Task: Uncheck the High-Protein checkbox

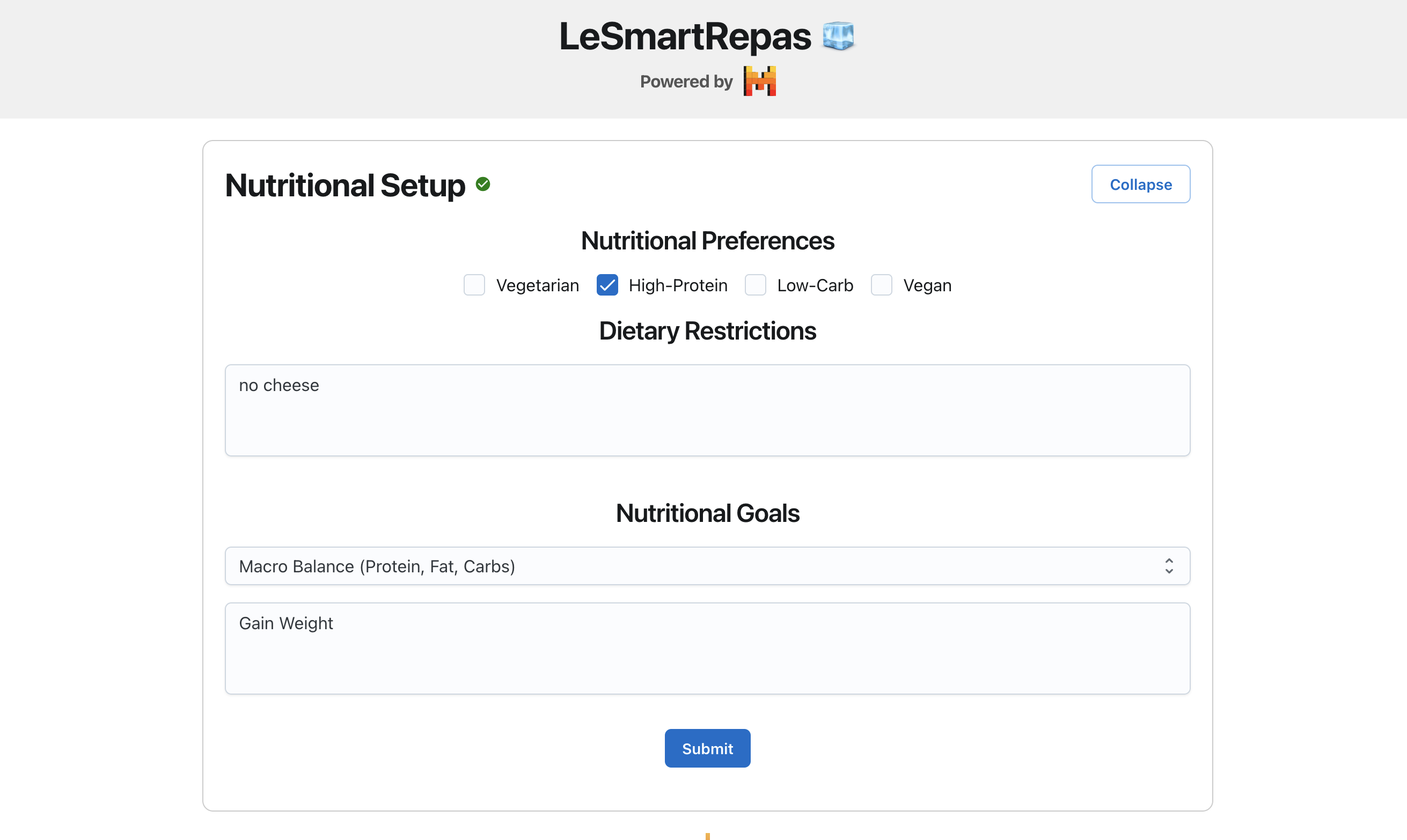Action: pyautogui.click(x=607, y=285)
